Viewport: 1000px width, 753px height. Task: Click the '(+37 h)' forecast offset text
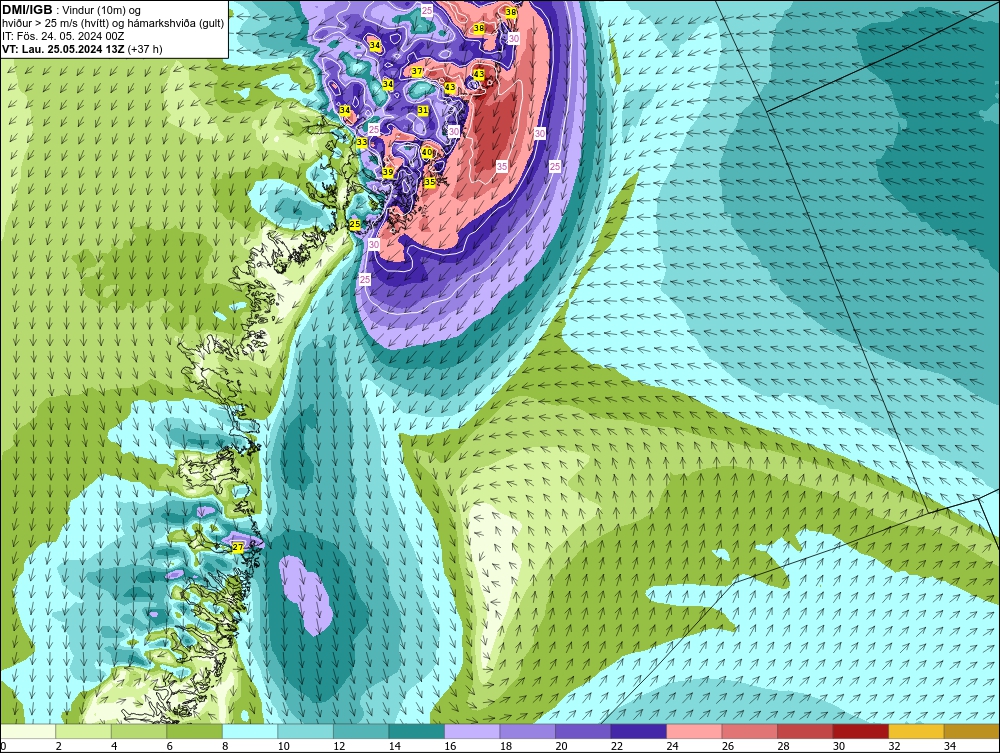point(145,49)
